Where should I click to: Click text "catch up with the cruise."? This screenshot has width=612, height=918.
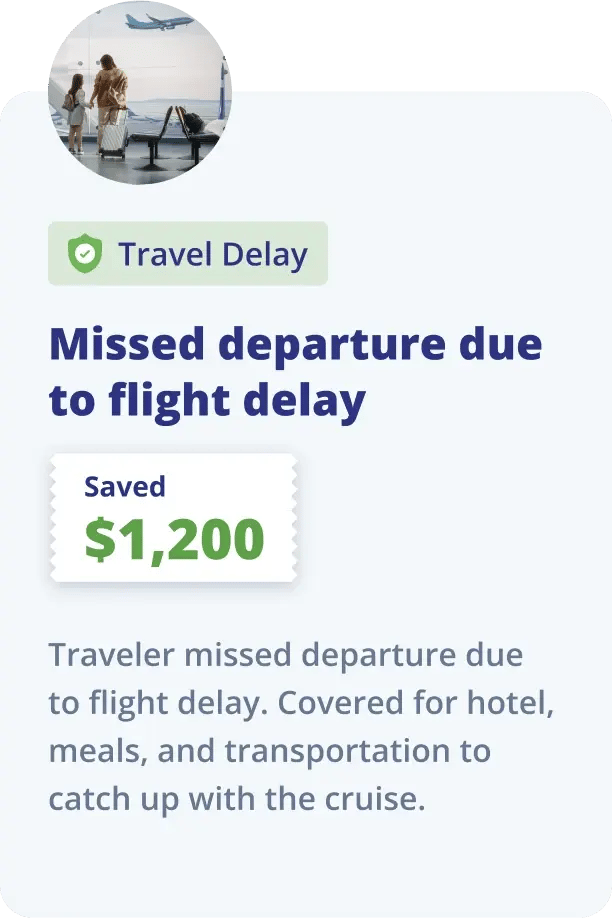click(x=237, y=800)
